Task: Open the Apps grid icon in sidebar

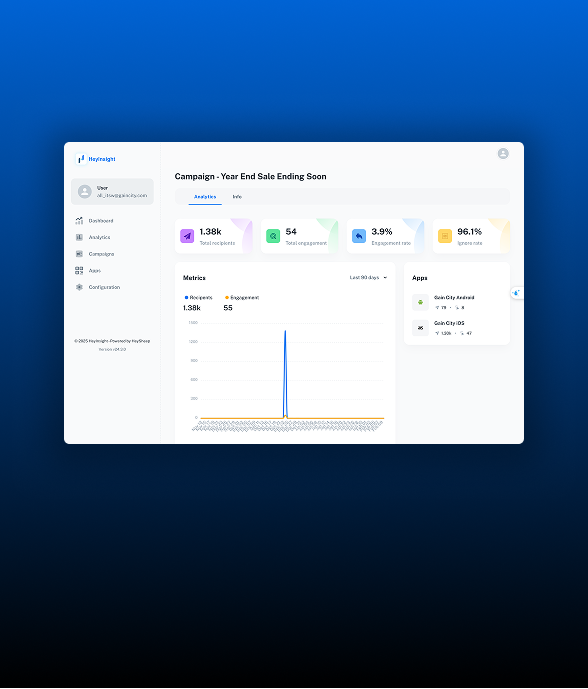Action: (79, 271)
